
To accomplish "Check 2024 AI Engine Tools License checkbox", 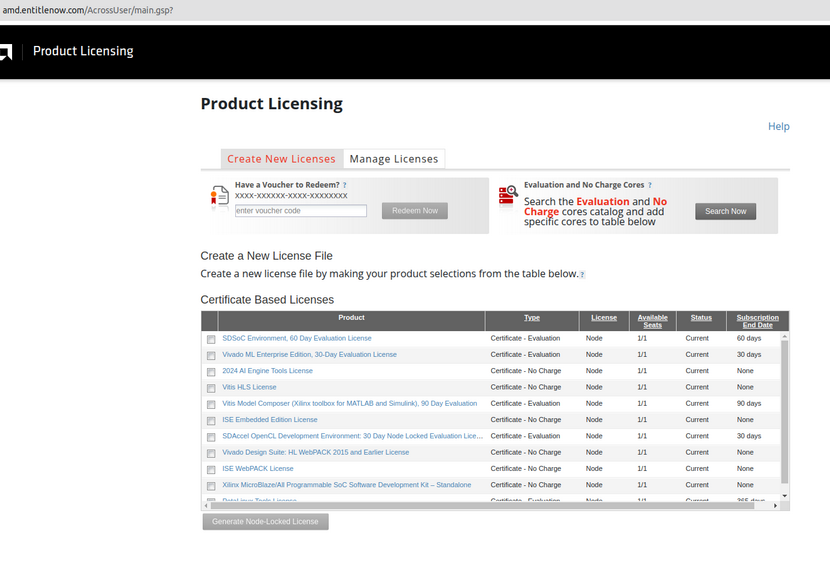I will coord(211,372).
